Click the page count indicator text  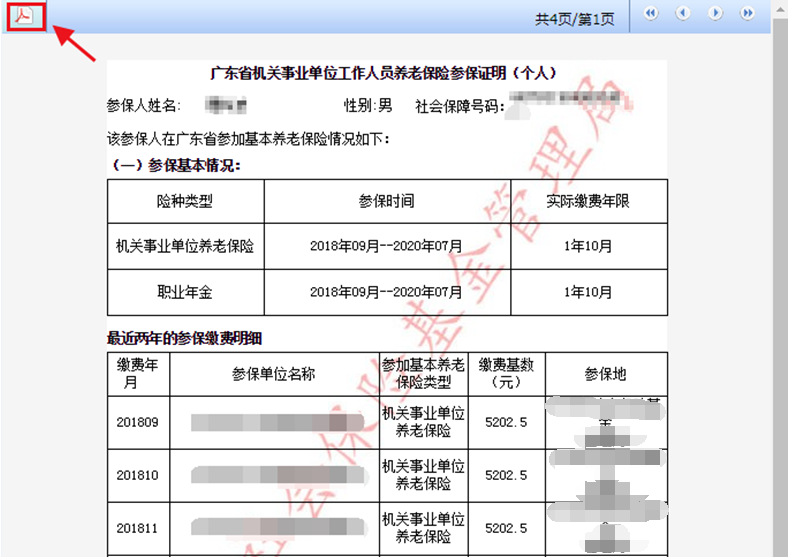pos(574,18)
